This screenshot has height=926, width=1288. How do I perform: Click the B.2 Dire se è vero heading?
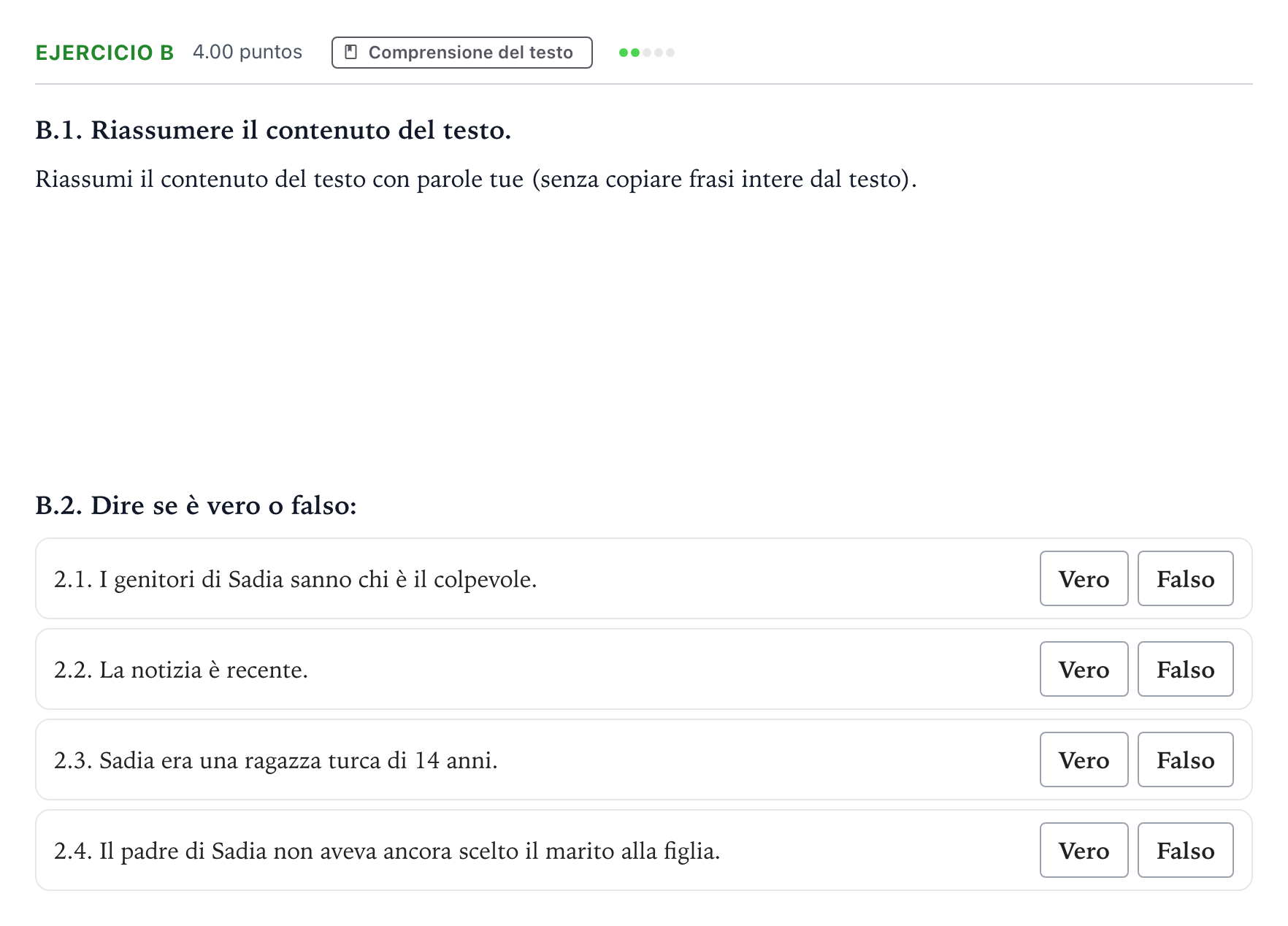pos(196,505)
